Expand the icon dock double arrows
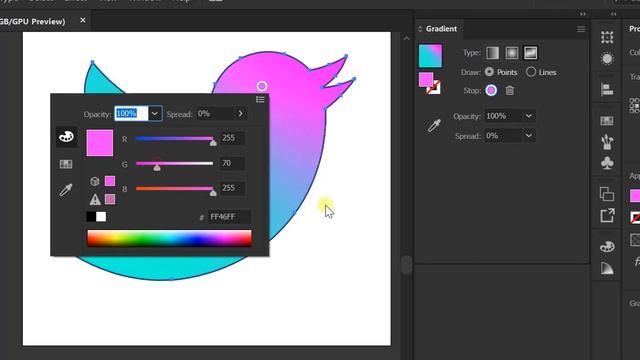 (x=613, y=14)
